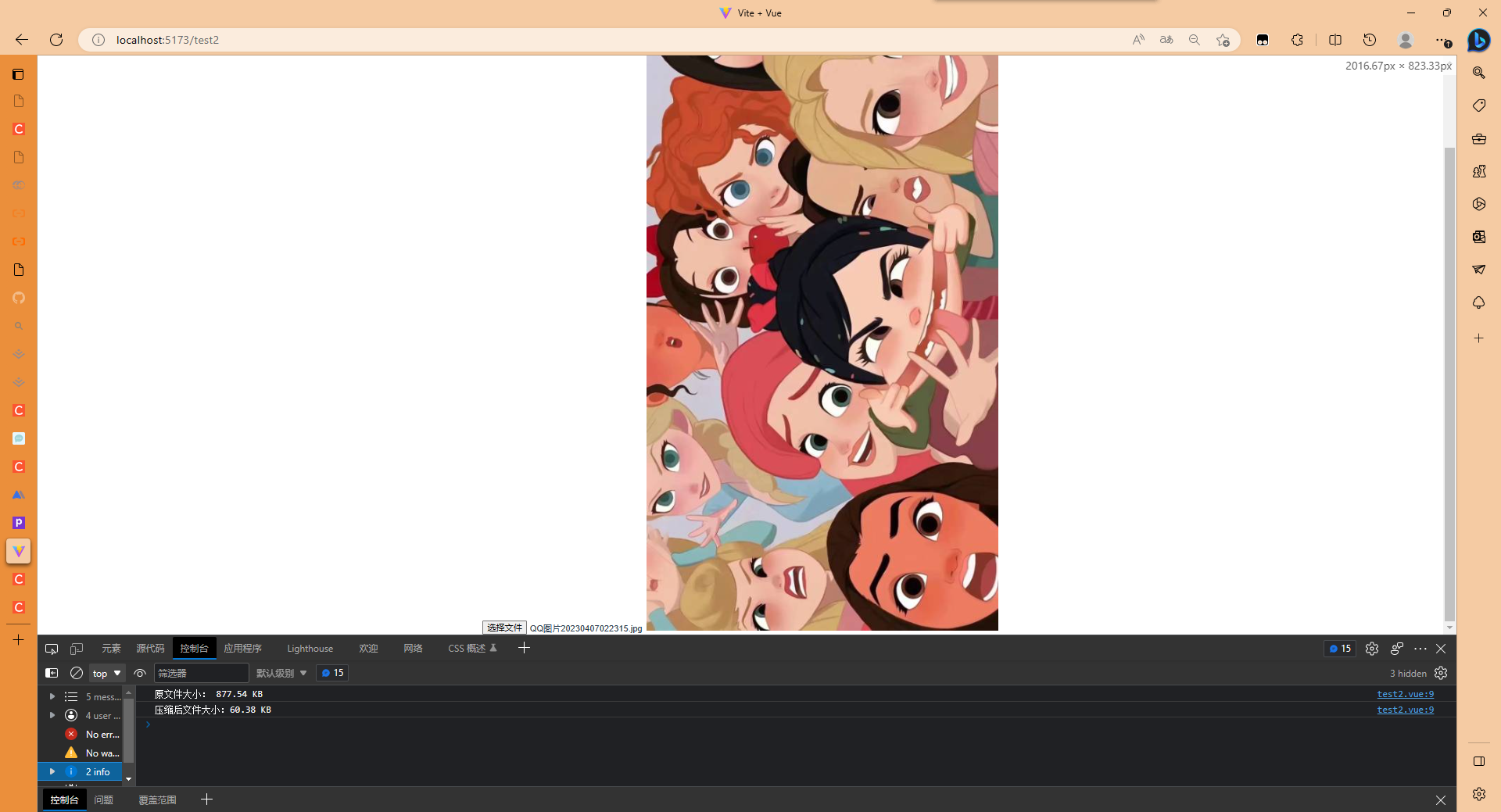
Task: Switch to the CSS 概述 tab
Action: pyautogui.click(x=472, y=649)
